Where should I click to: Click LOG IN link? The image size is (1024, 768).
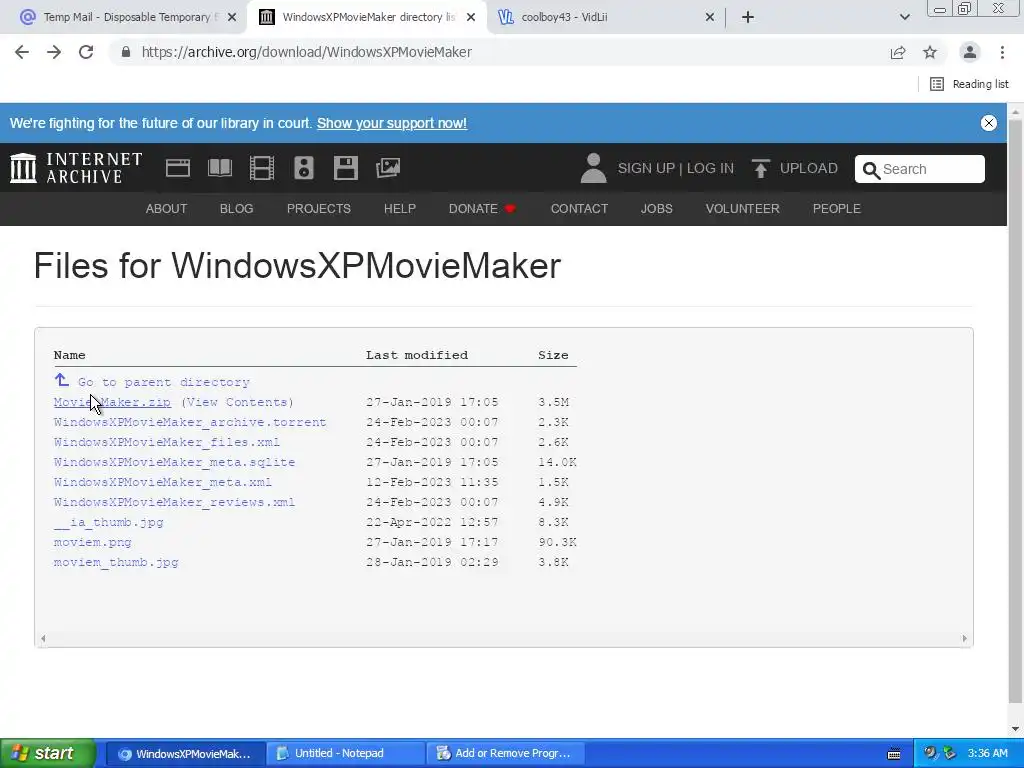pyautogui.click(x=710, y=168)
